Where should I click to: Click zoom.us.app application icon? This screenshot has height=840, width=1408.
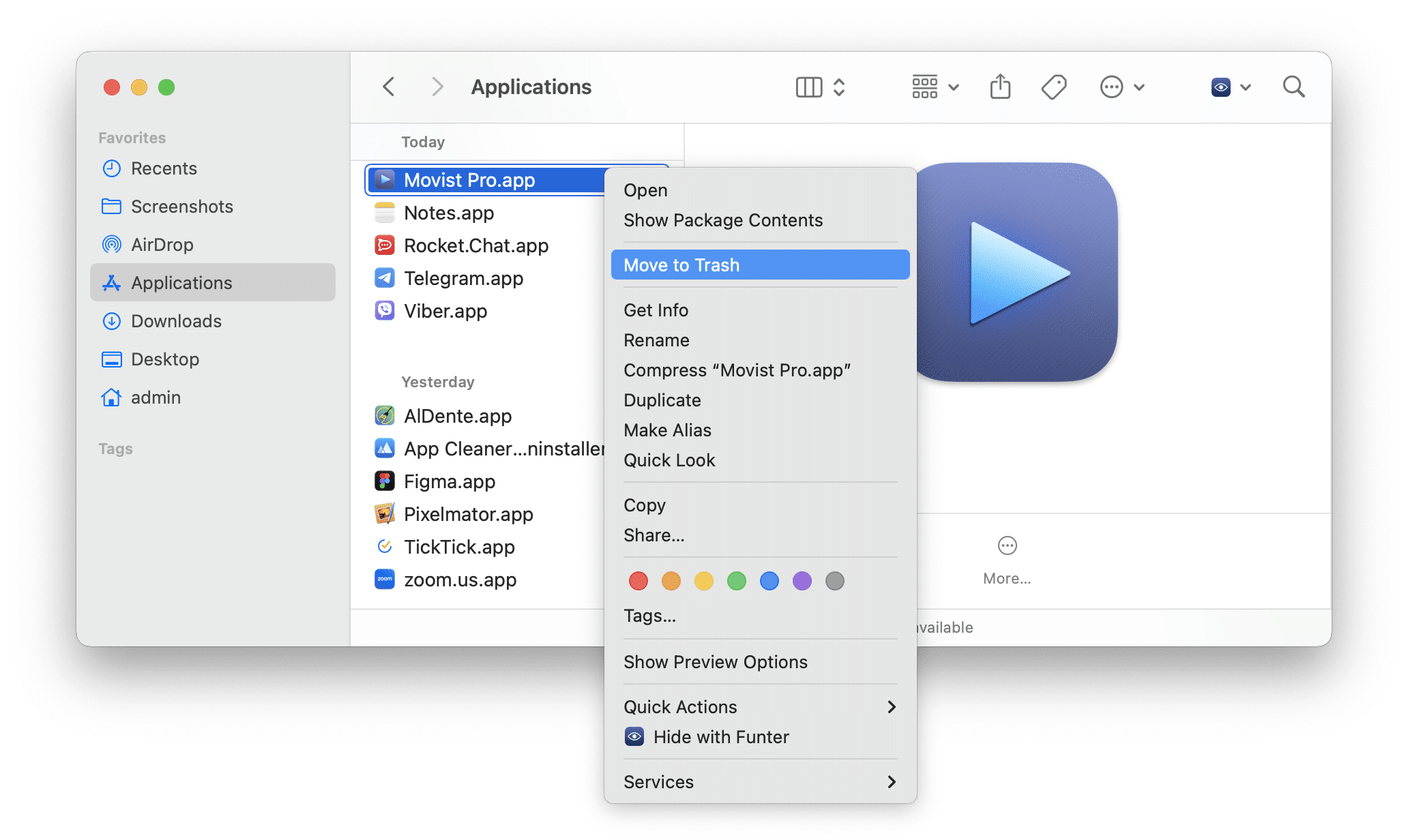tap(385, 582)
